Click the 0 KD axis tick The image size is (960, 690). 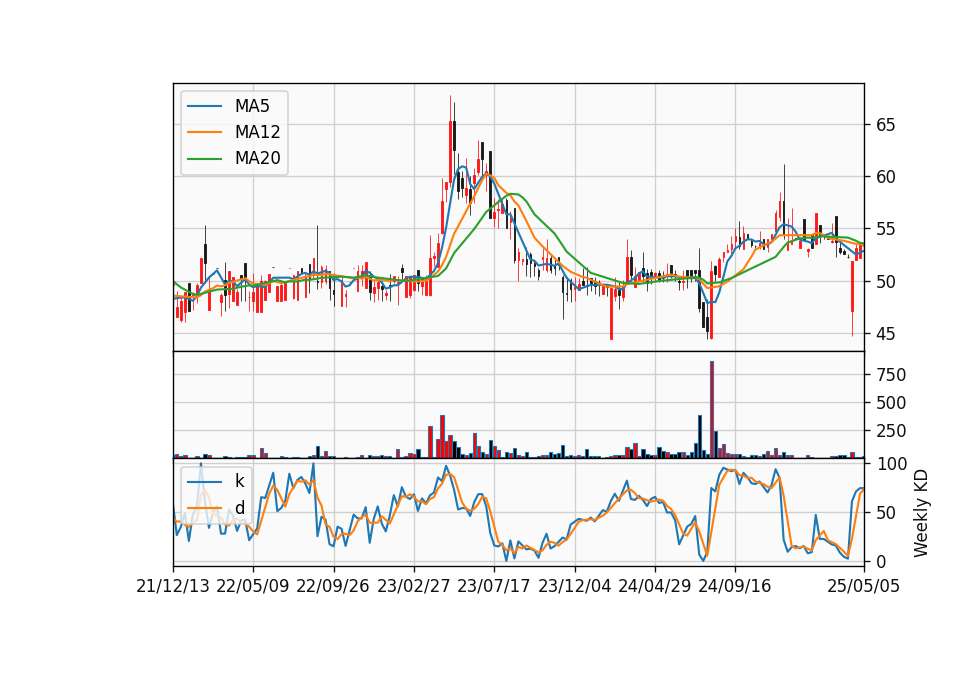pyautogui.click(x=881, y=561)
